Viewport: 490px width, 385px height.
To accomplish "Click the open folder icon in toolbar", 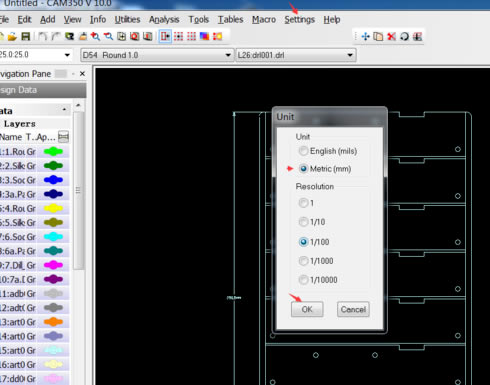I will tap(12, 36).
